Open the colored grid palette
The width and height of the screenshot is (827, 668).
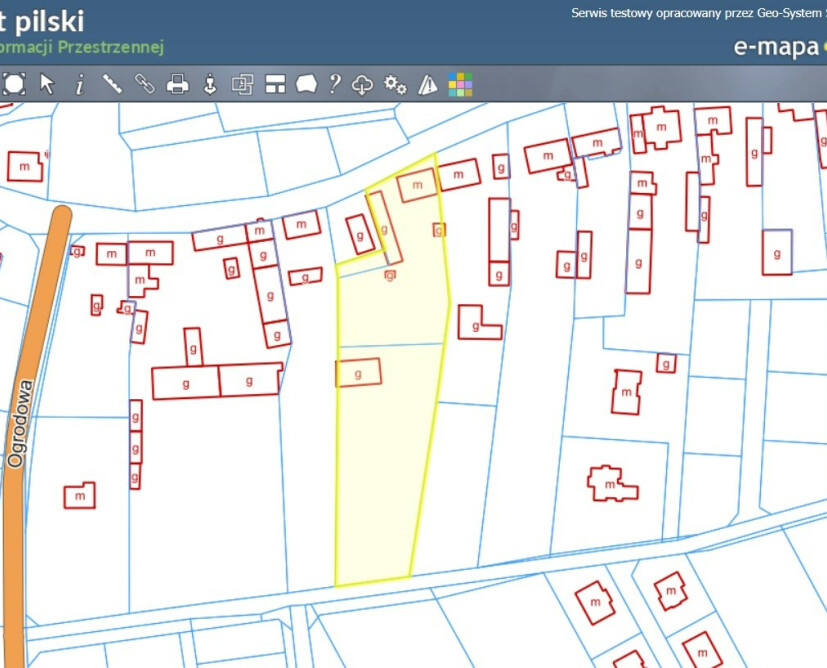pyautogui.click(x=460, y=84)
